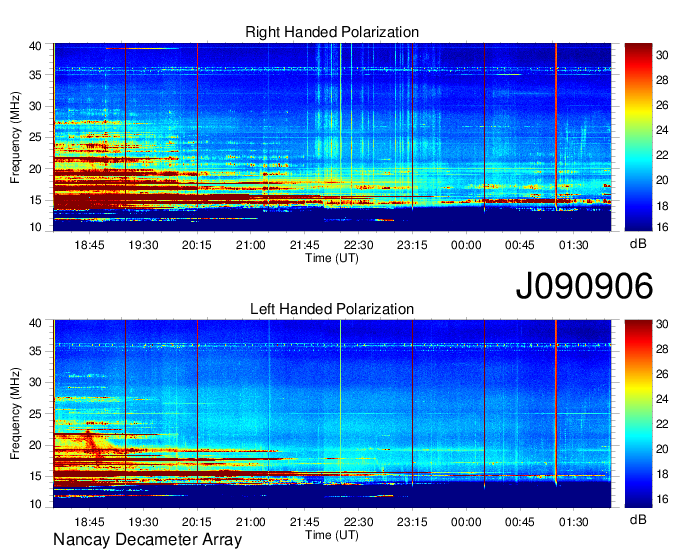Select the "18:45" time tick on the Right Handed plot
680x552 pixels.
click(89, 245)
